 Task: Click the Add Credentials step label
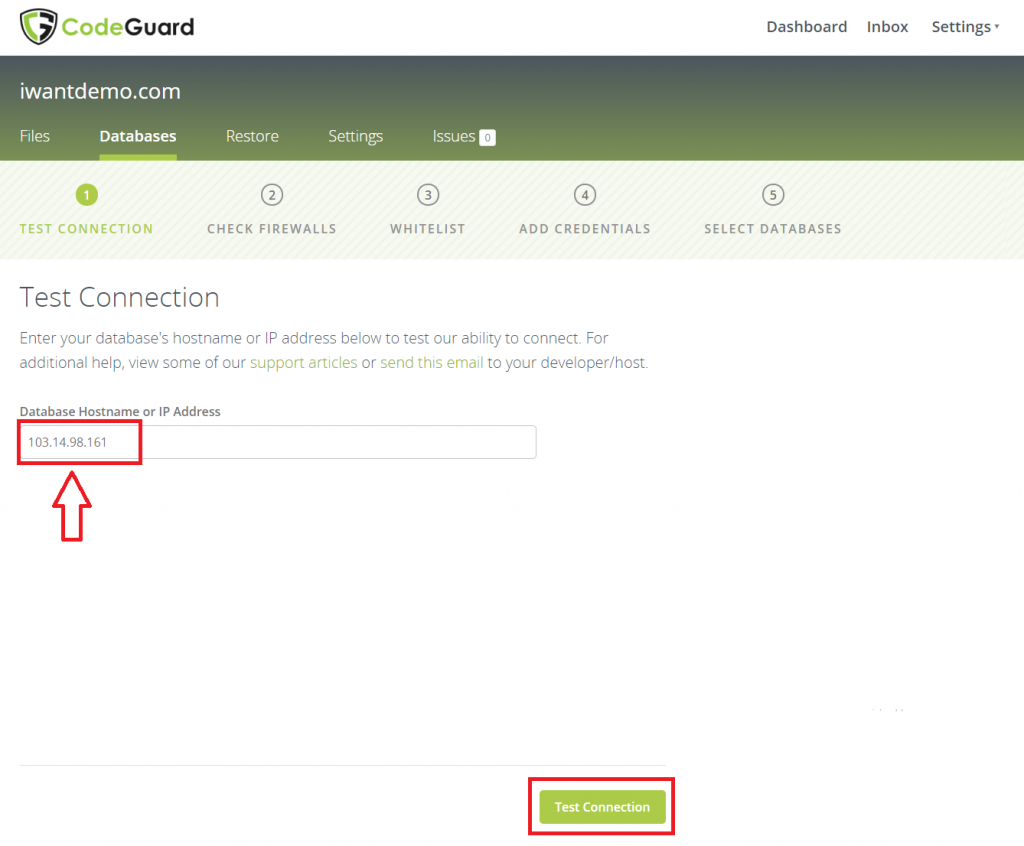pos(584,229)
